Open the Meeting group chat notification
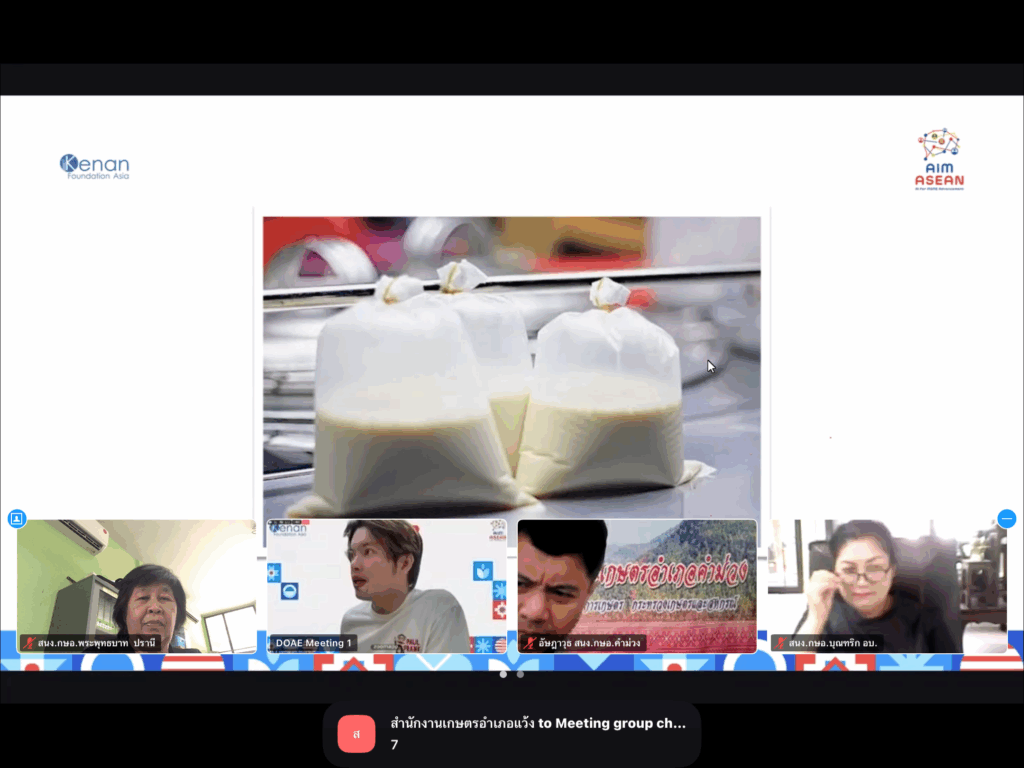Image resolution: width=1024 pixels, height=768 pixels. point(512,734)
